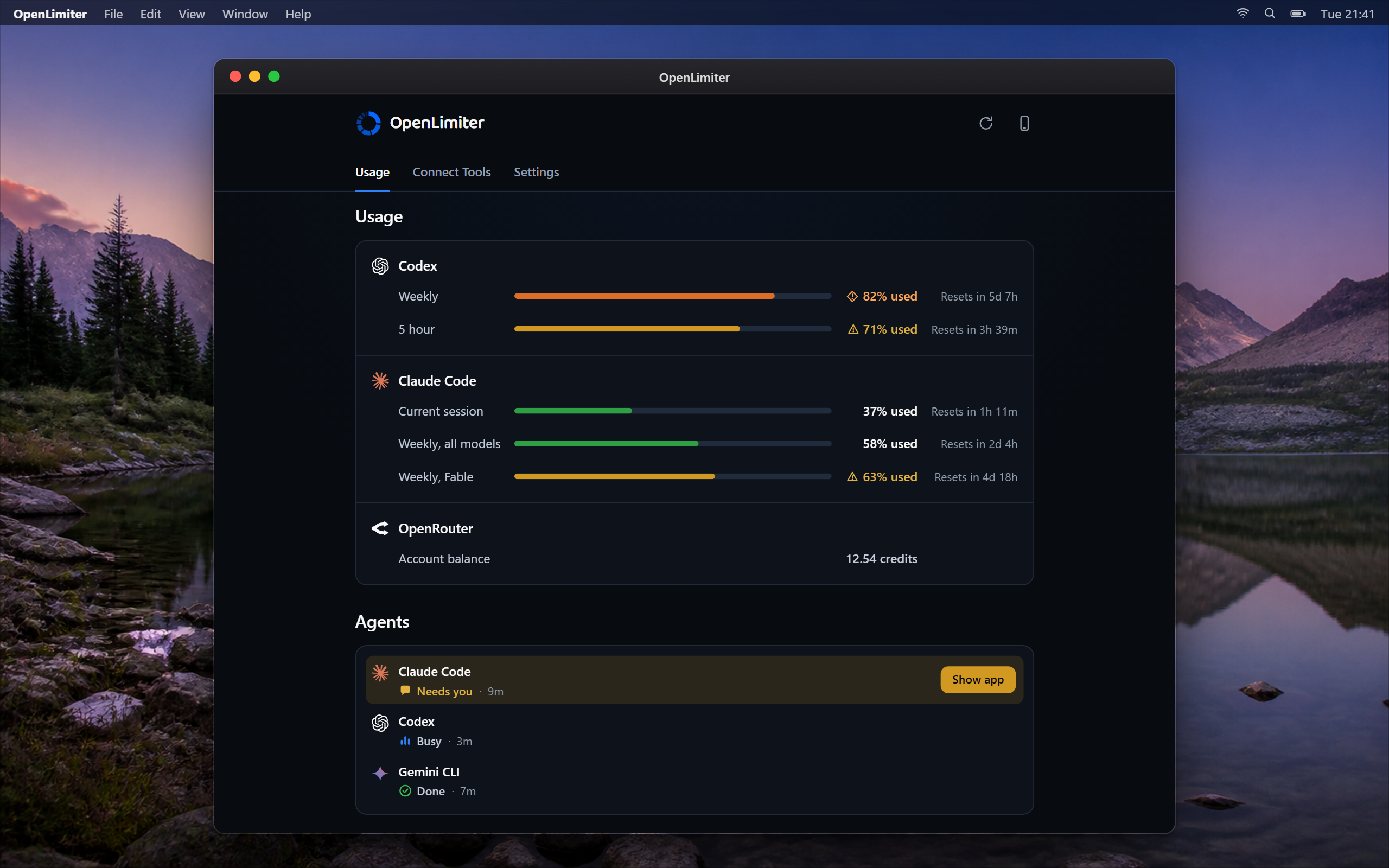Open the View menu
The width and height of the screenshot is (1389, 868).
[x=191, y=14]
